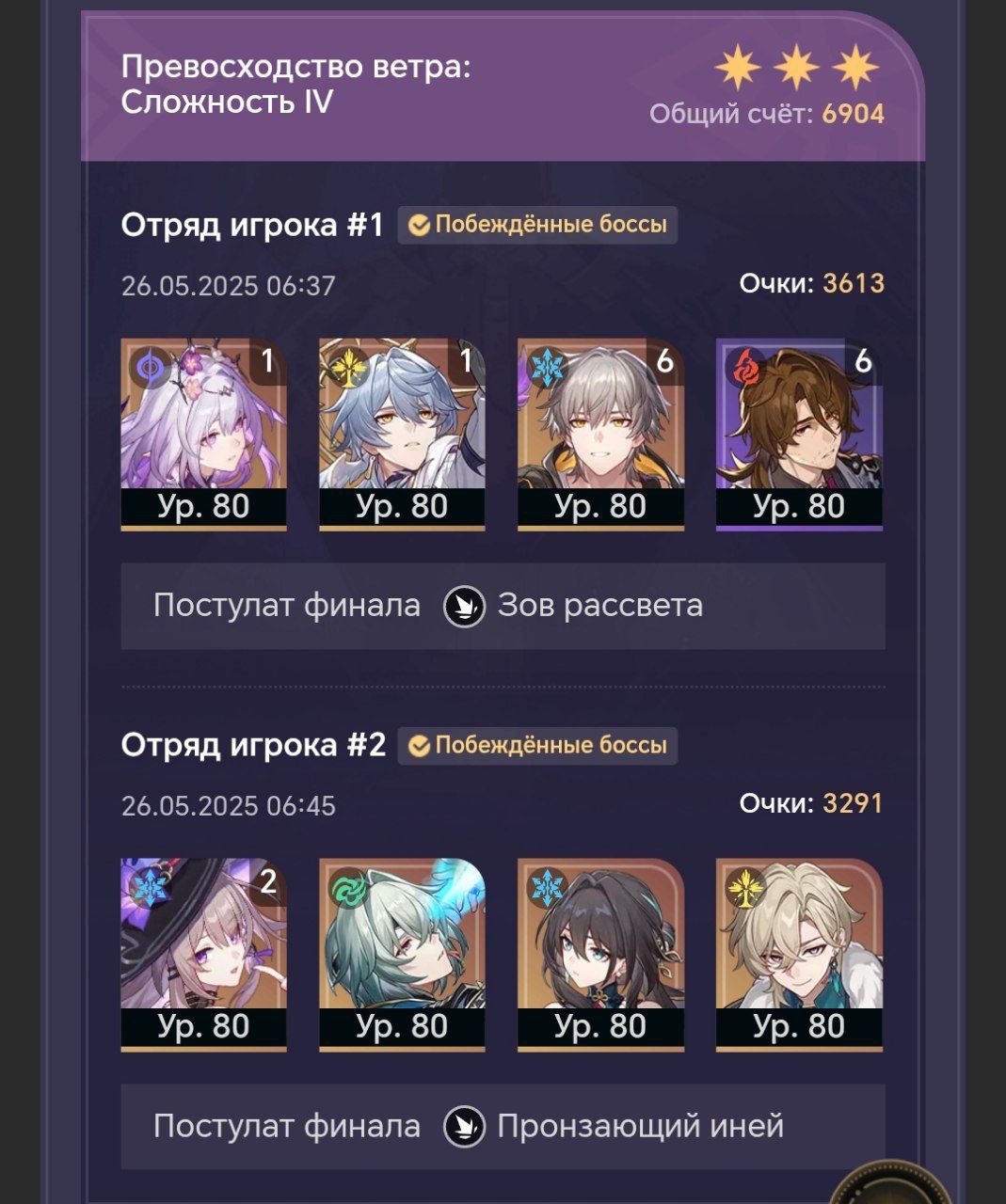Click the Постулат финала row for Зов рассвета

(x=503, y=606)
